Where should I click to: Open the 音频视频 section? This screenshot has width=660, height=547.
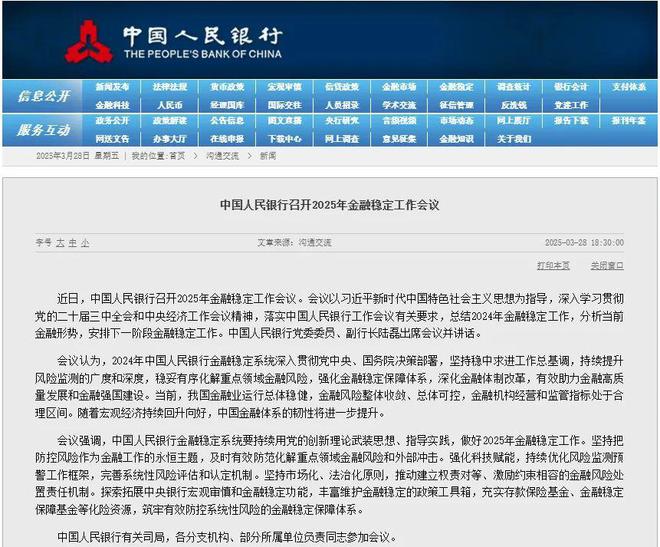[399, 121]
